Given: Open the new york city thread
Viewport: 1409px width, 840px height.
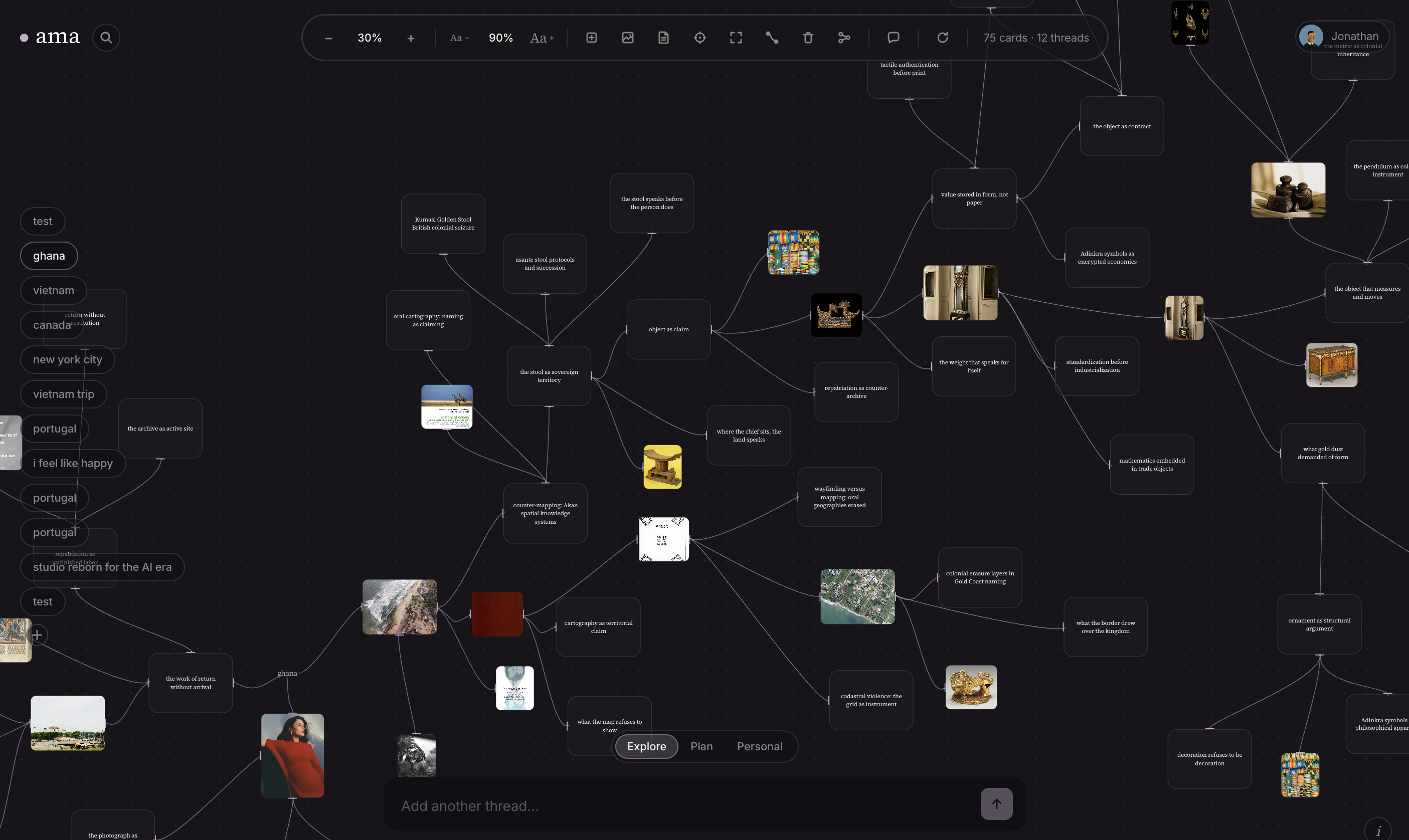Looking at the screenshot, I should tap(67, 359).
